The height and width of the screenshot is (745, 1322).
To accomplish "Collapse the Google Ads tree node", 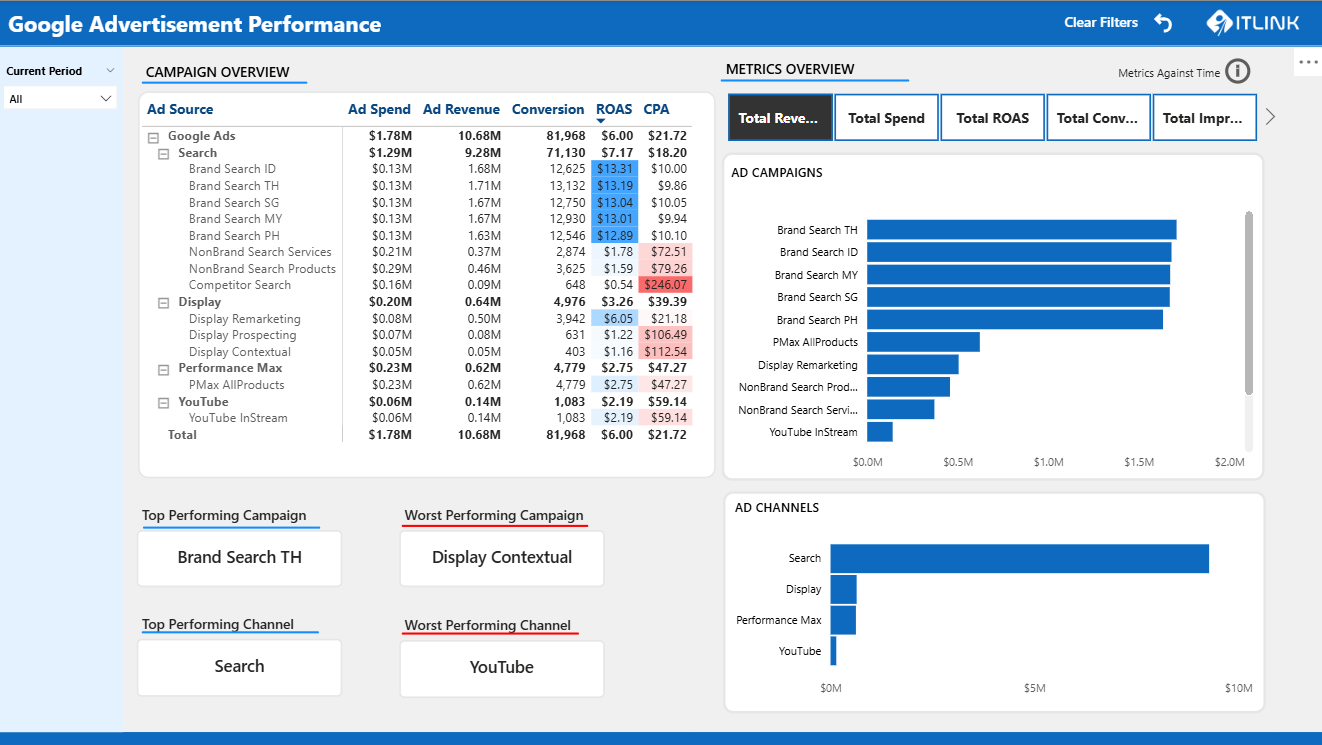I will tap(154, 135).
